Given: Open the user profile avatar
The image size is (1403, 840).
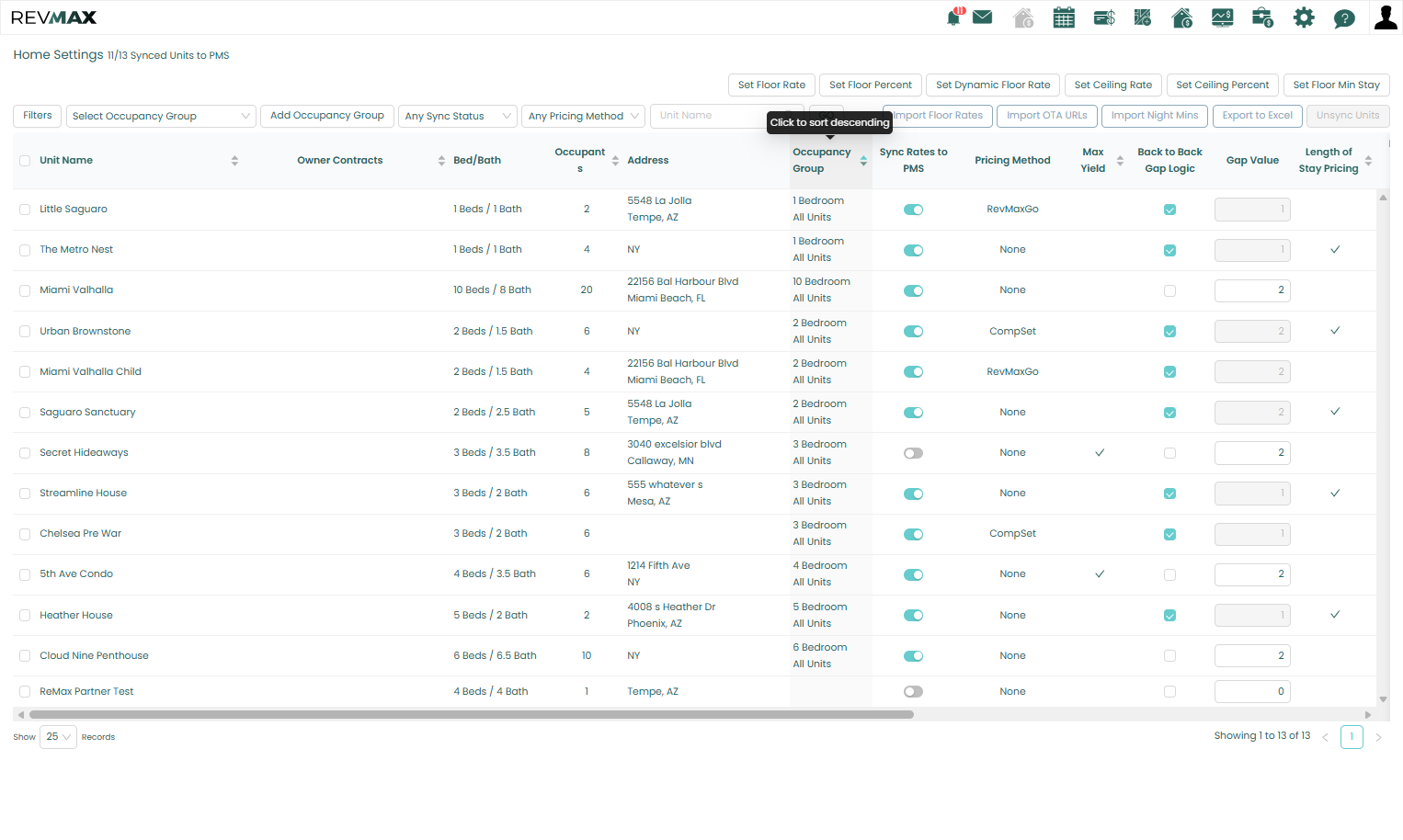Looking at the screenshot, I should [1386, 17].
